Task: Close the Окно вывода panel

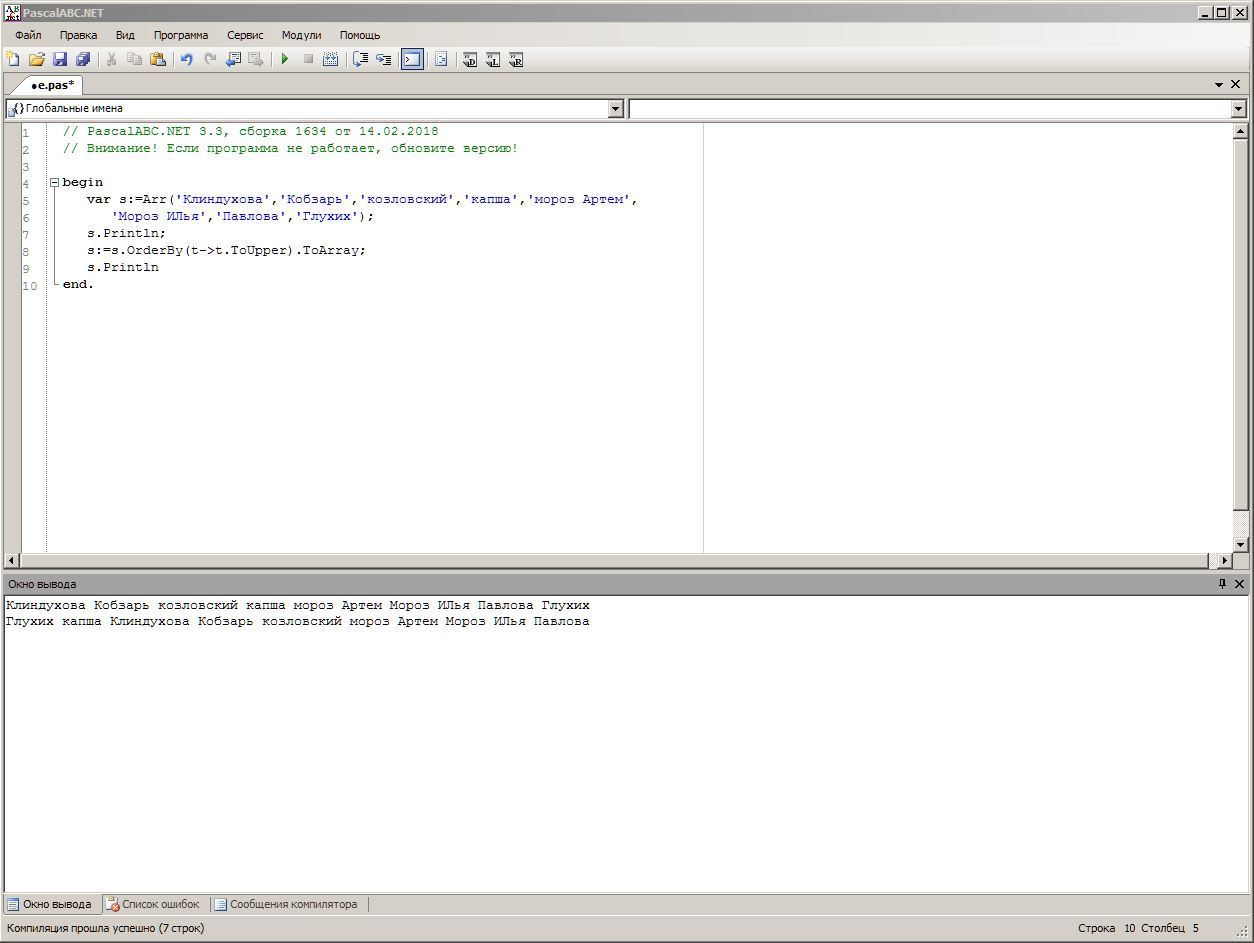Action: pos(1240,584)
